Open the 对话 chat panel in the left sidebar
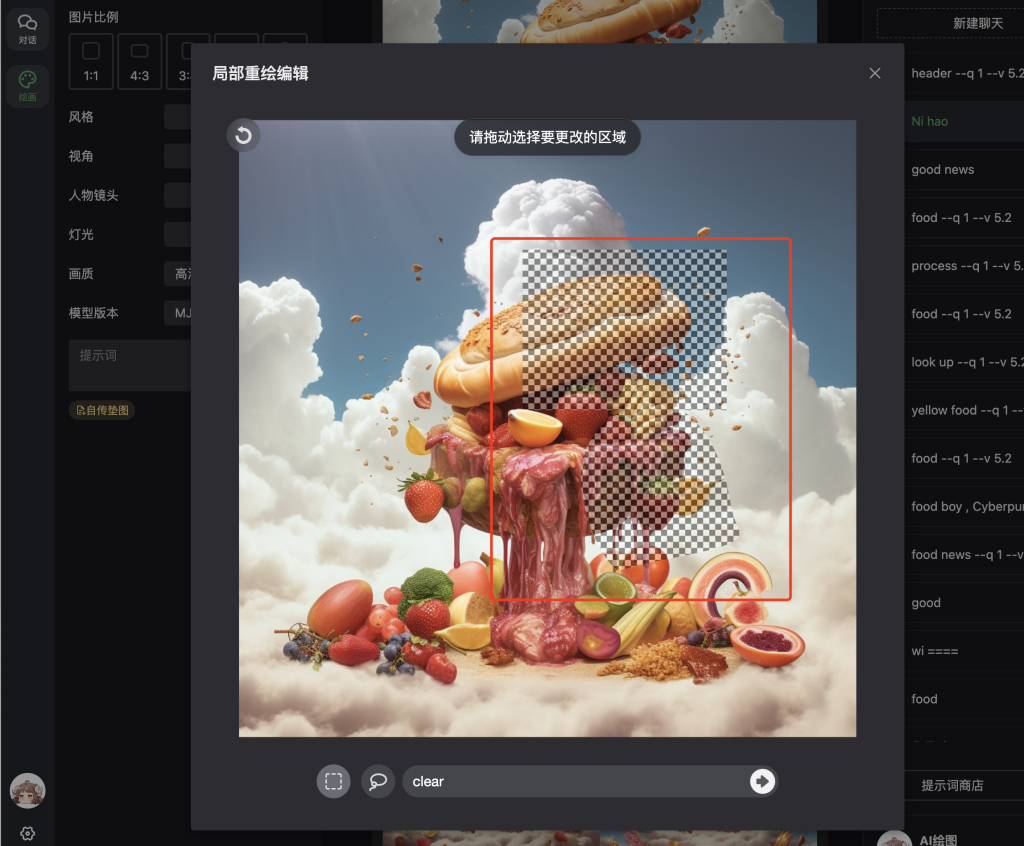This screenshot has width=1024, height=846. [x=27, y=28]
